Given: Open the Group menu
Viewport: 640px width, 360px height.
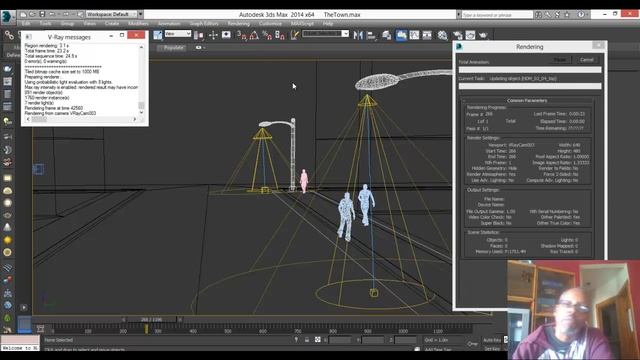Looking at the screenshot, I should [67, 24].
